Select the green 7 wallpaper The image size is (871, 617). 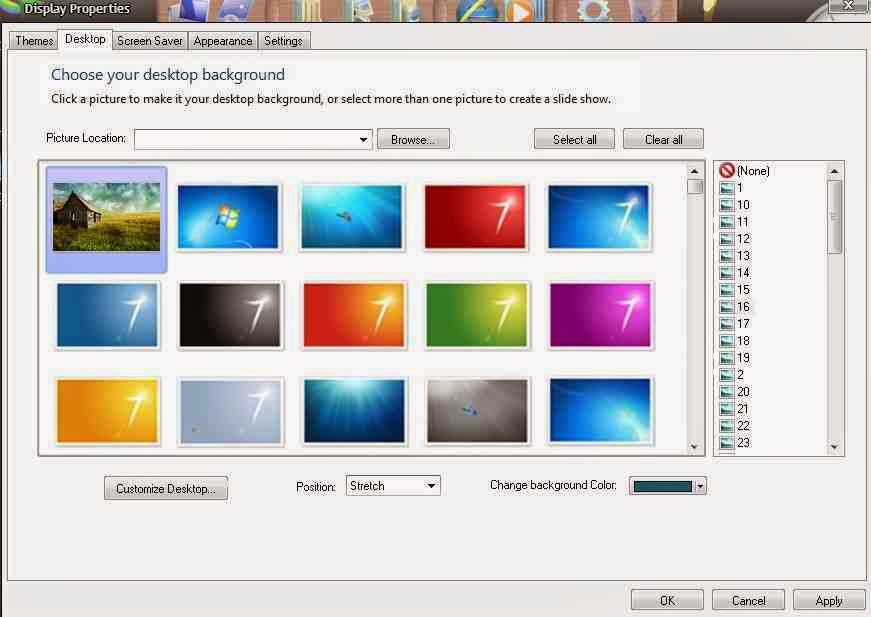point(477,315)
